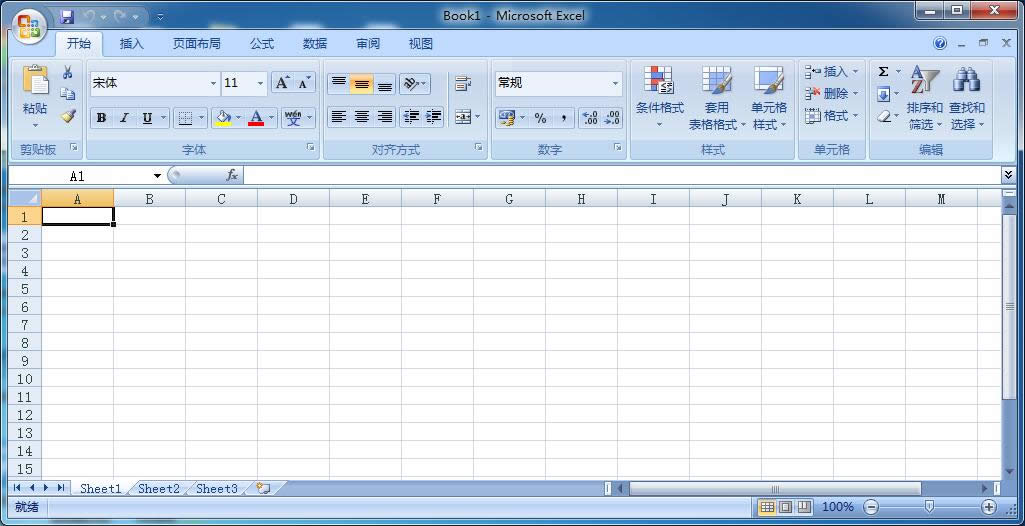The height and width of the screenshot is (526, 1025).
Task: Decrease font size with the small A
Action: (x=303, y=83)
